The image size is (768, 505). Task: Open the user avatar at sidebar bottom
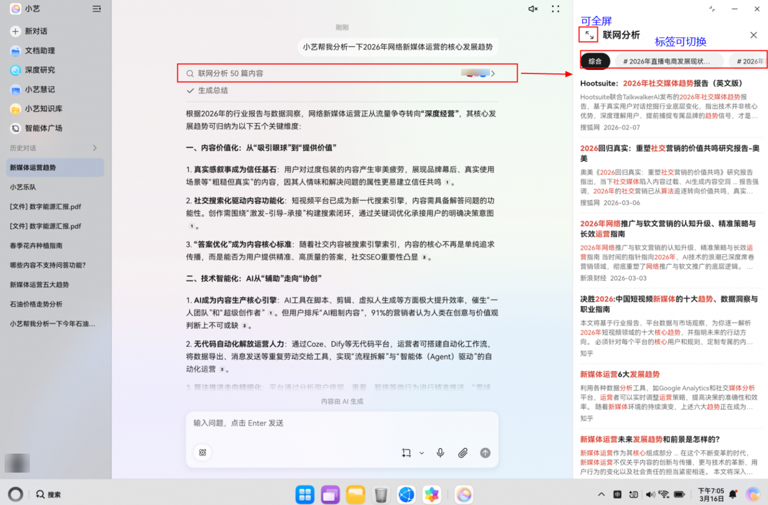click(x=17, y=463)
